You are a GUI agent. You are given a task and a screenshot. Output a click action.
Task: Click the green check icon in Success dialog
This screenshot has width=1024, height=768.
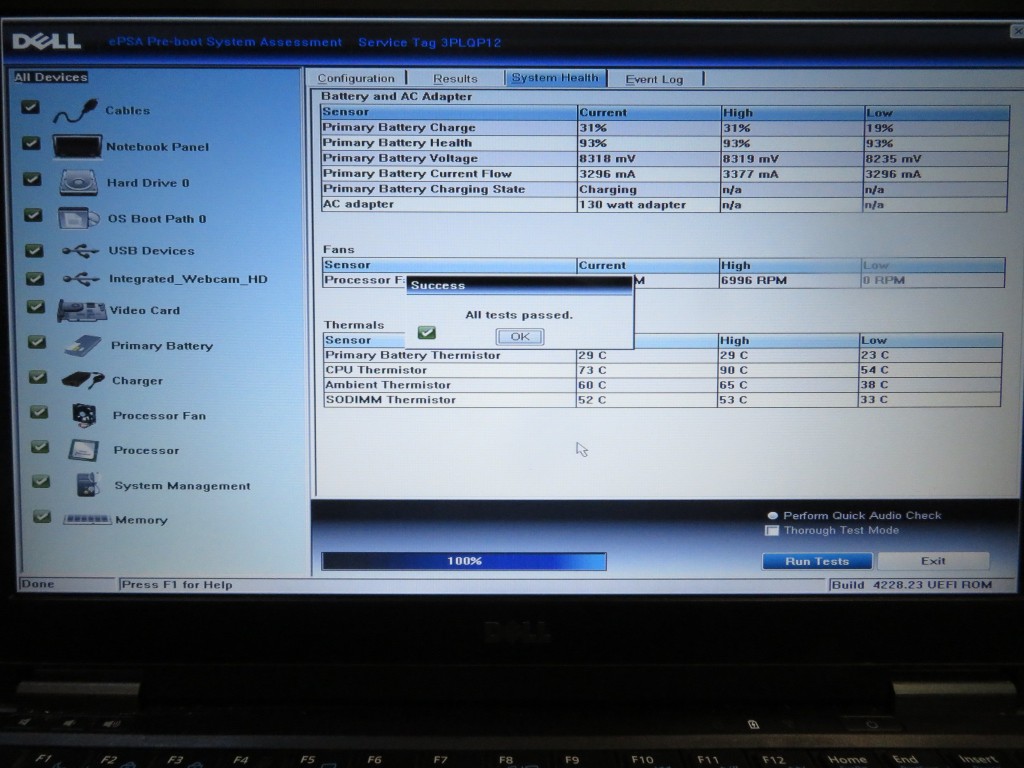pyautogui.click(x=426, y=333)
